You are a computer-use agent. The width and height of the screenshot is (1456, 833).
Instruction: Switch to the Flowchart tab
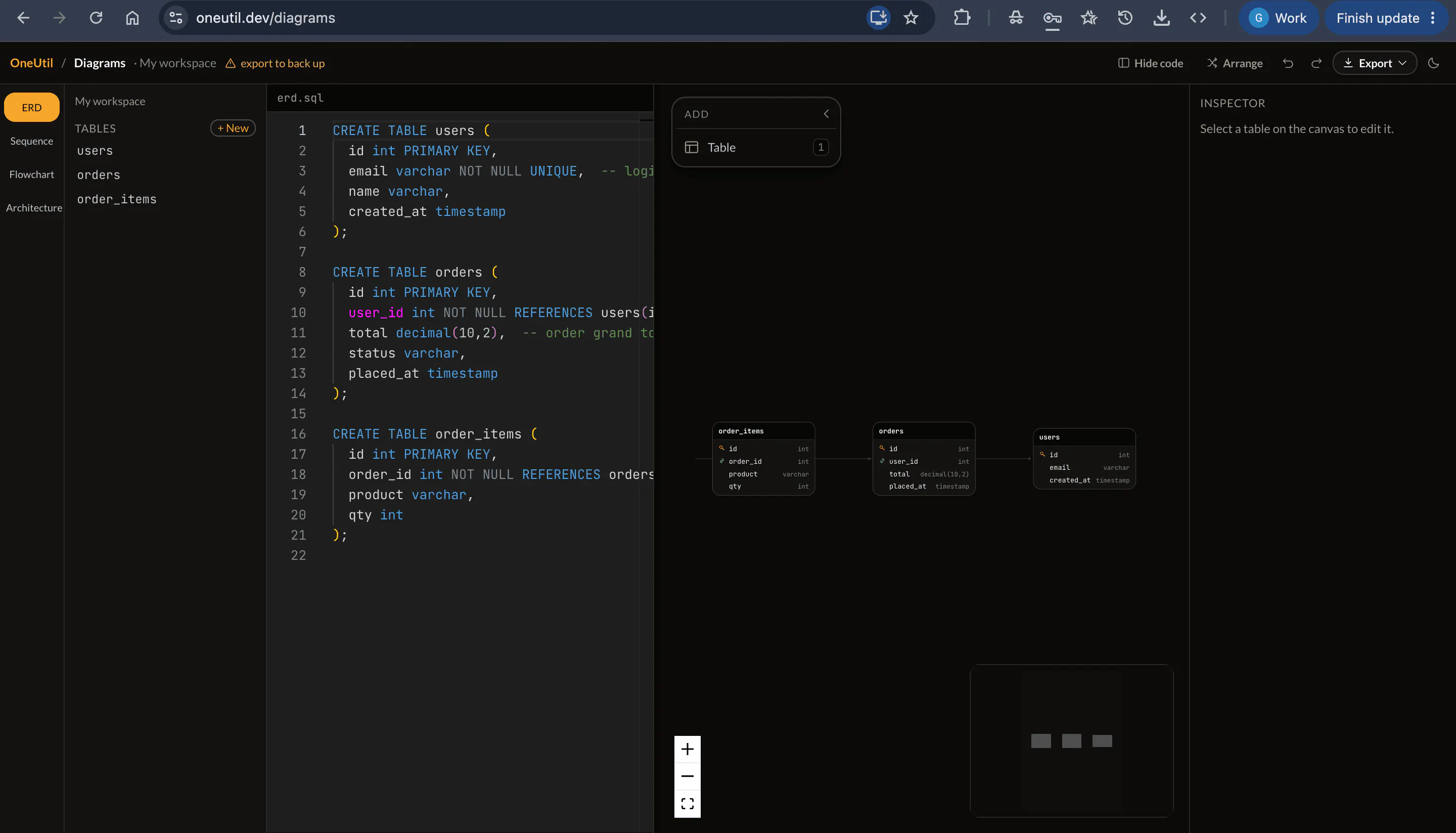coord(31,174)
